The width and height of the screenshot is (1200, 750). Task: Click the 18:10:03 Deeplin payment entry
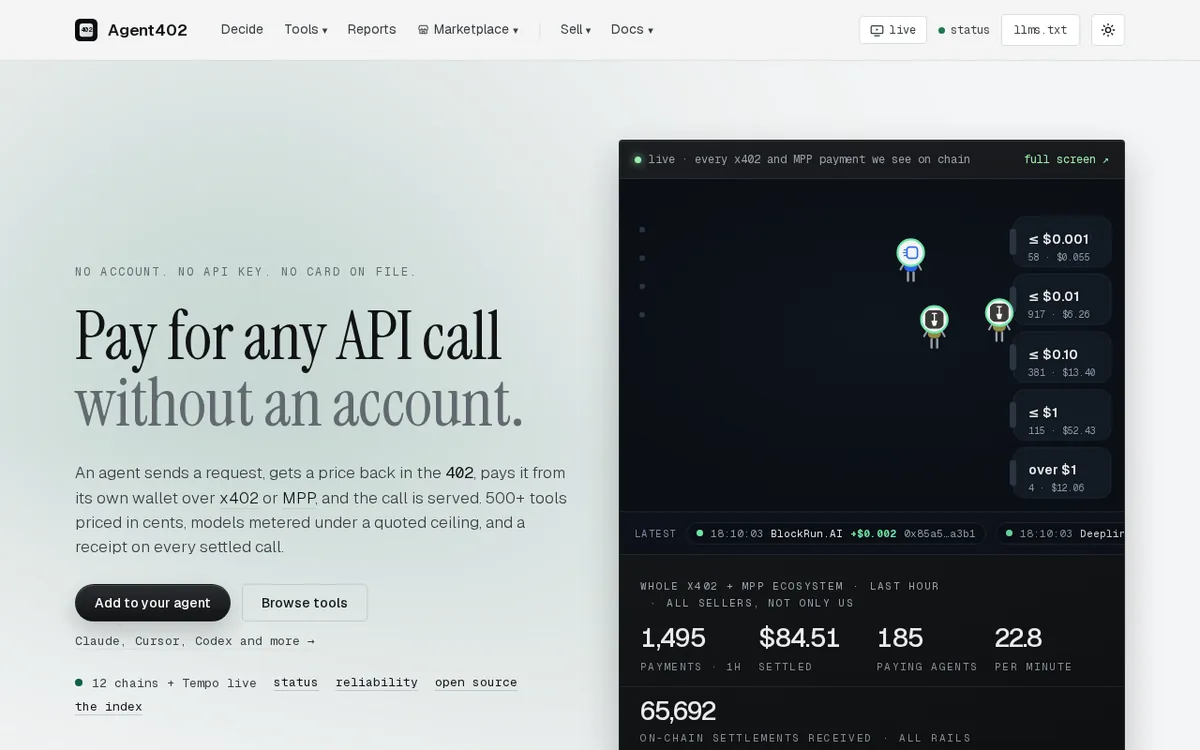coord(1060,534)
